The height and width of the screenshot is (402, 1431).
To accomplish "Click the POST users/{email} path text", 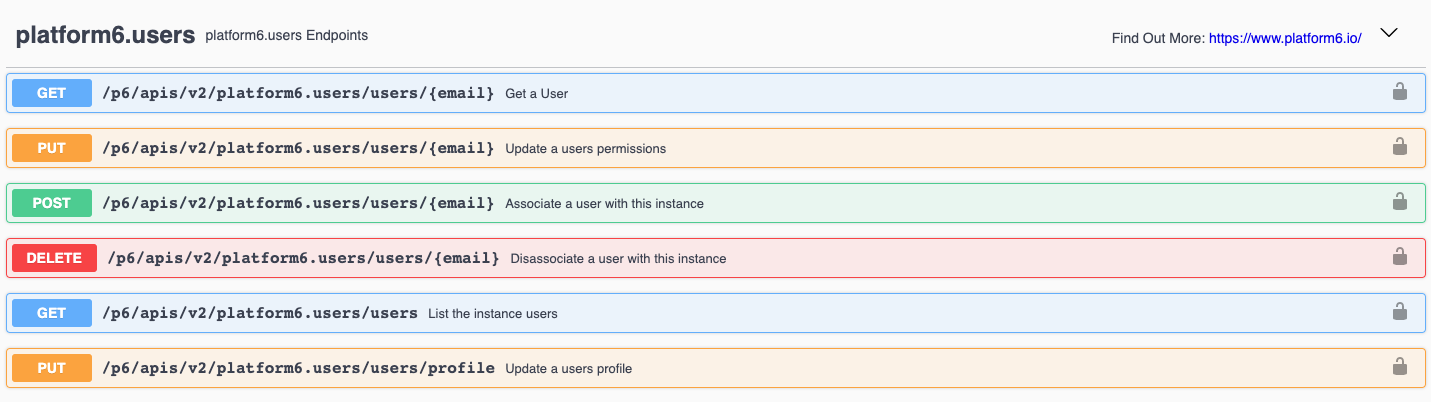I will (x=298, y=203).
